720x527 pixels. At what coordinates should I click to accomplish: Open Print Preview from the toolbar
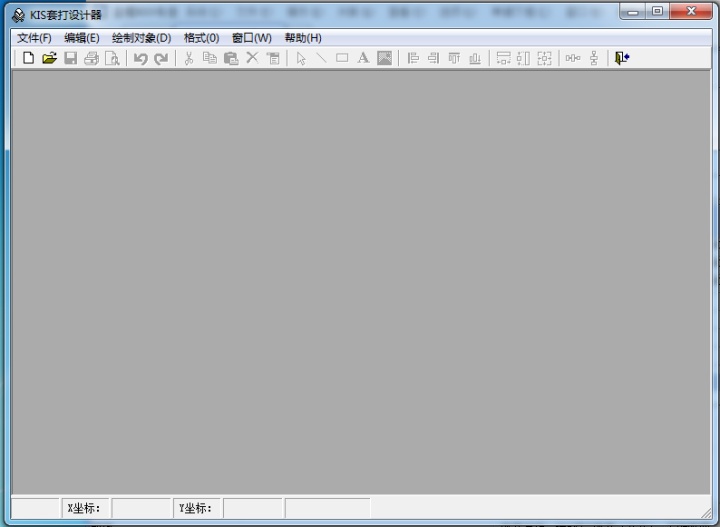(x=112, y=58)
